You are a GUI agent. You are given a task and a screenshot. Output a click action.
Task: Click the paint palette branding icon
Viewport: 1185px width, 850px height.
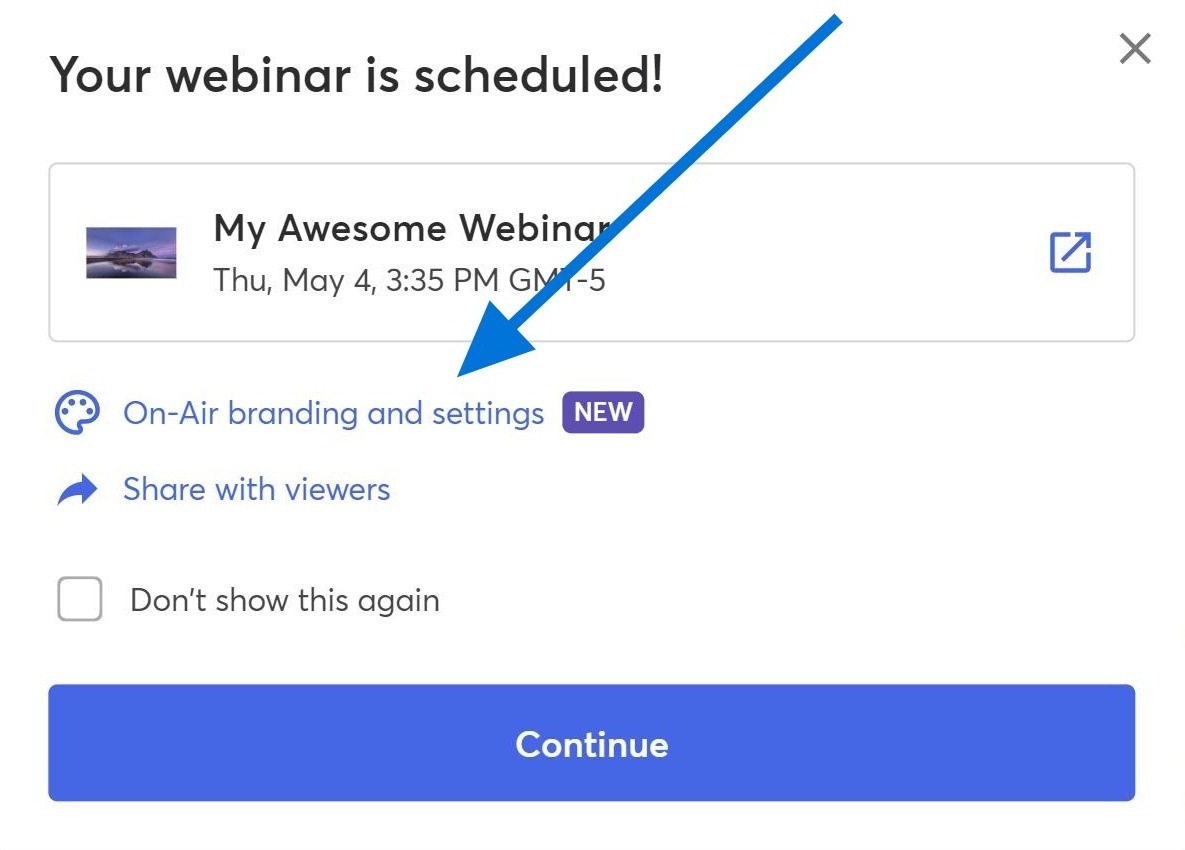pos(77,413)
